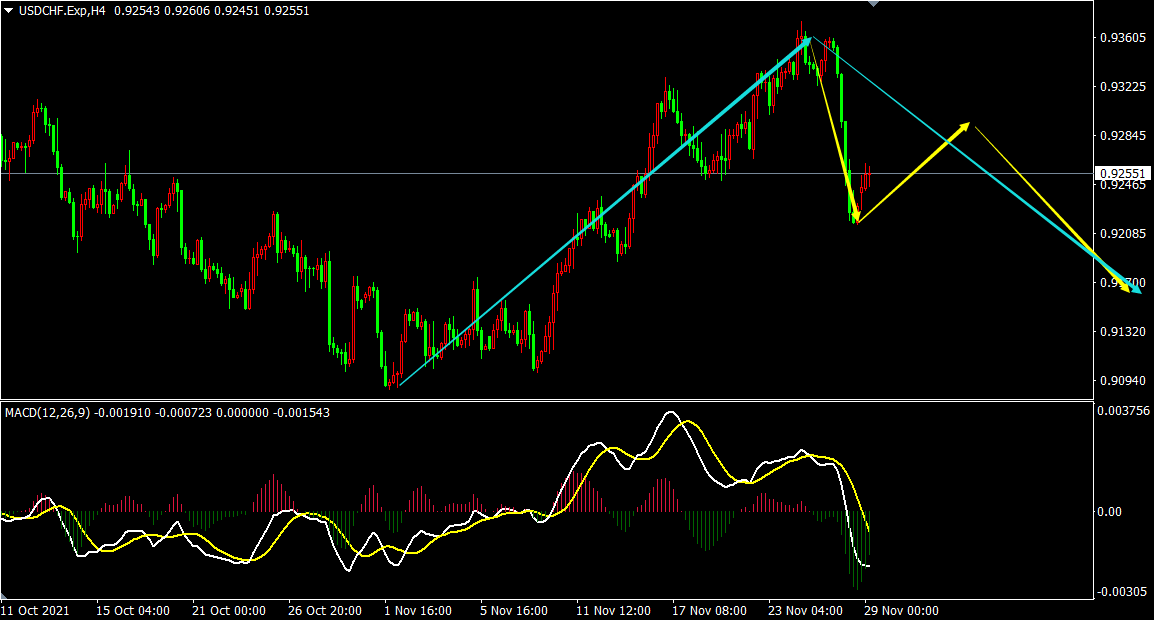
Task: Click the current price tag 0.92551
Action: click(1123, 173)
